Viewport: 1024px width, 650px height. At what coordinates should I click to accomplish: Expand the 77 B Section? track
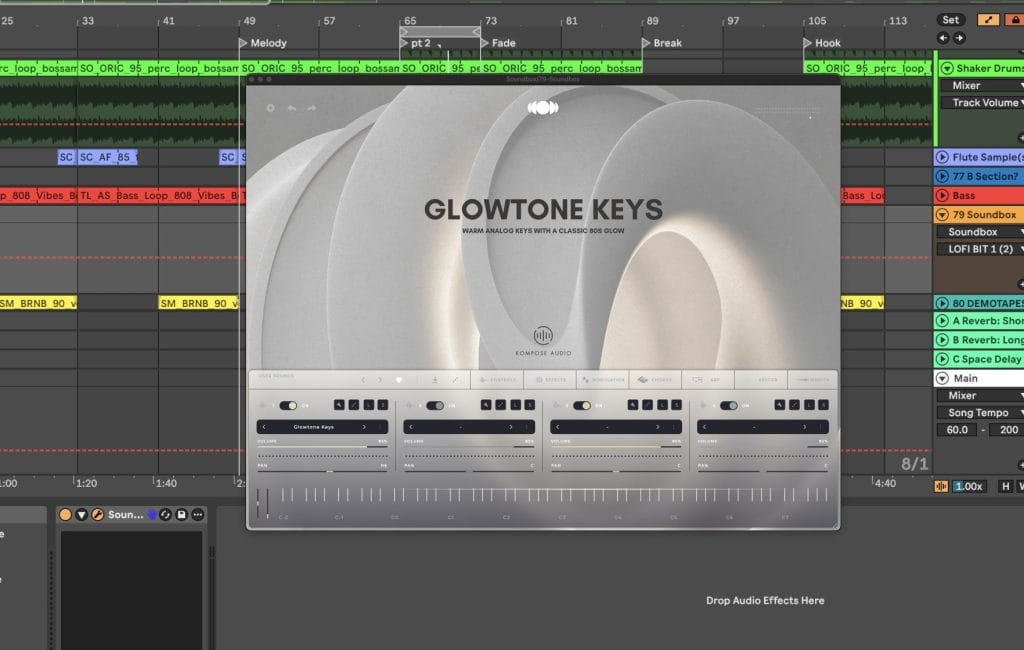pos(942,176)
